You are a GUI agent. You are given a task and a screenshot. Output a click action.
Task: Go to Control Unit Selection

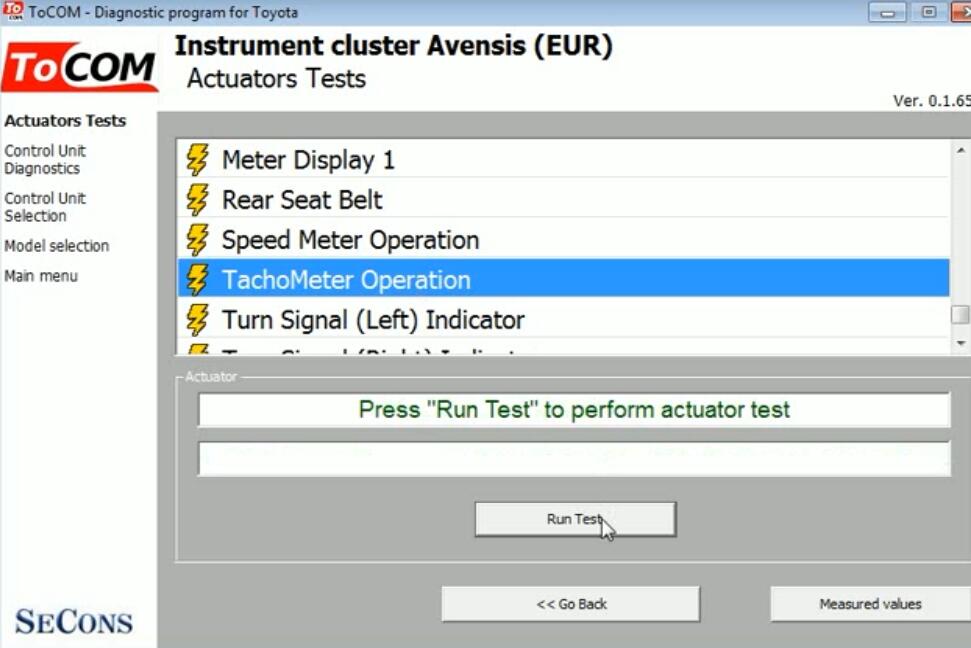pyautogui.click(x=45, y=207)
